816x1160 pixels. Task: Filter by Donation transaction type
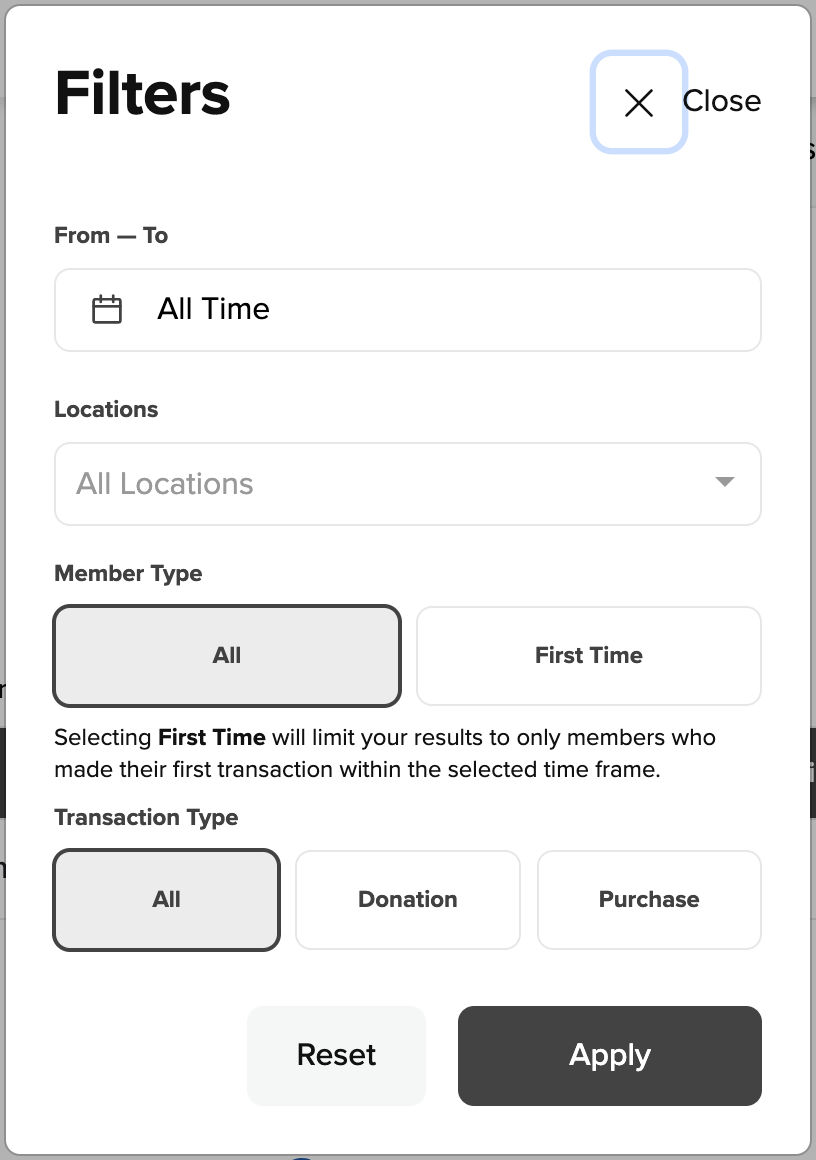point(408,900)
